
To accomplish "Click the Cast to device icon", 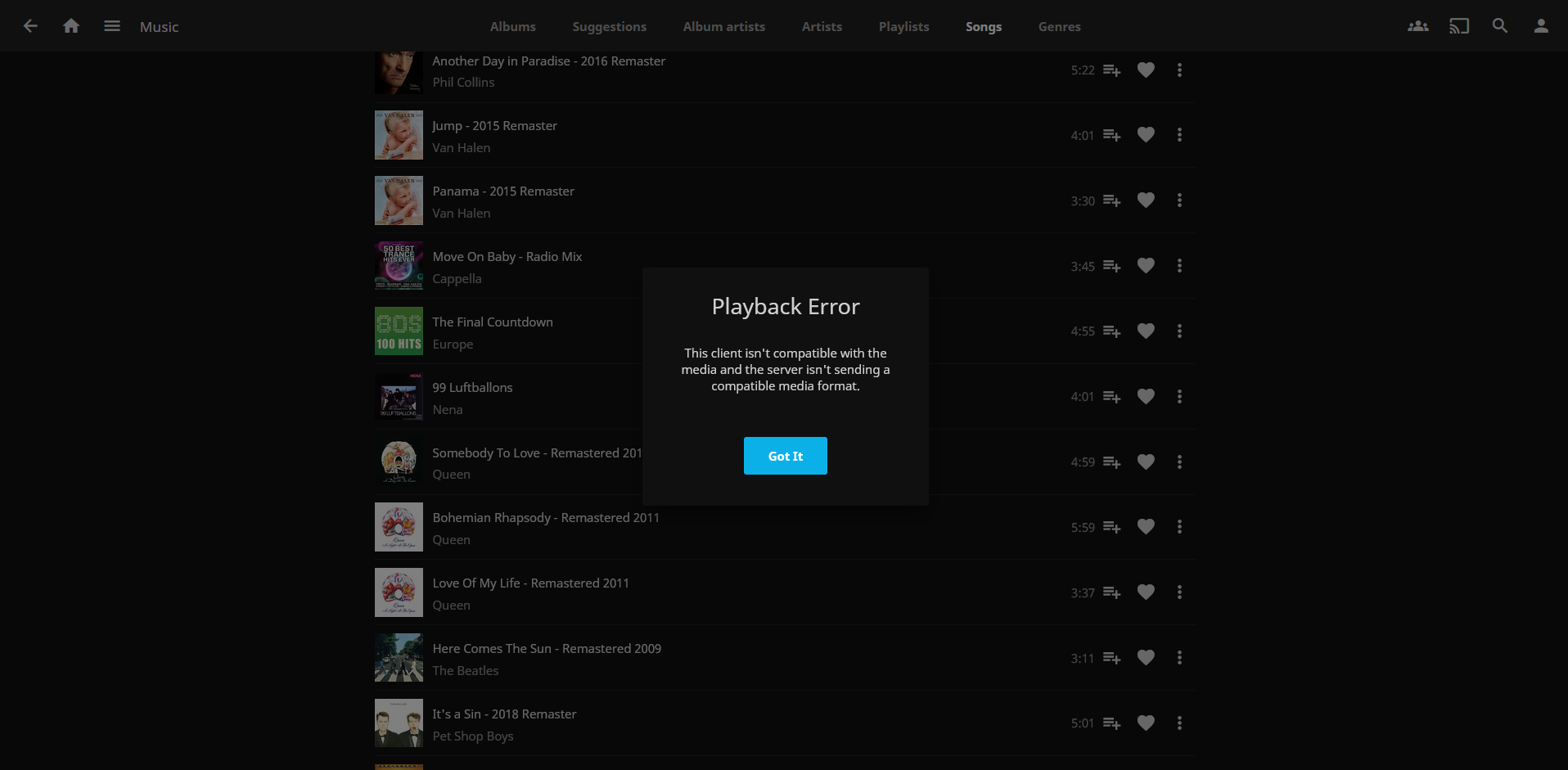I will pos(1458,26).
